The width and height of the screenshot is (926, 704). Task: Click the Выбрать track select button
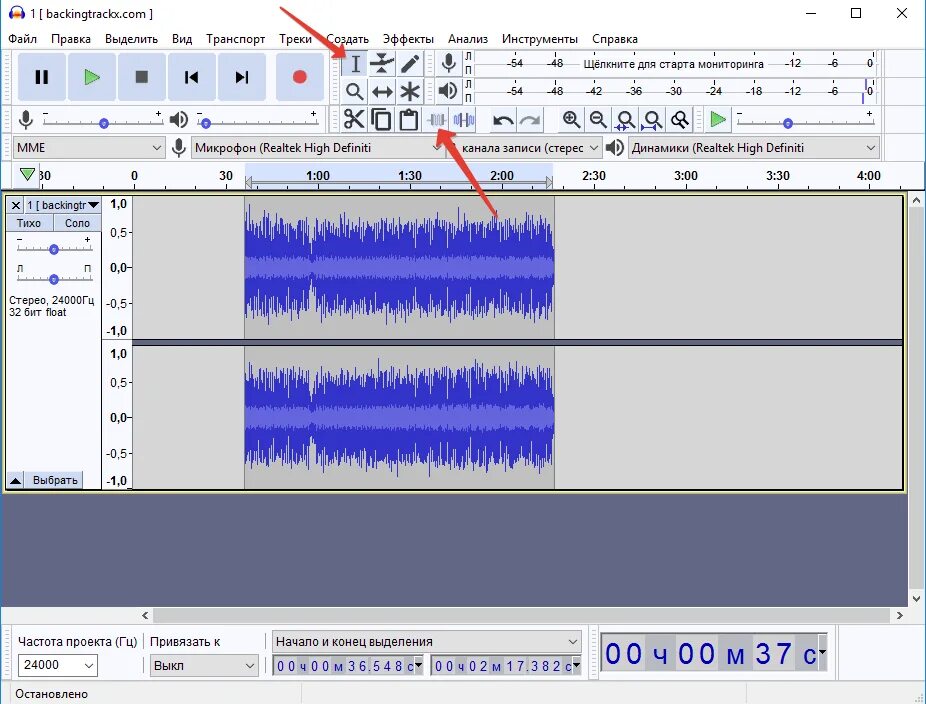[x=55, y=480]
